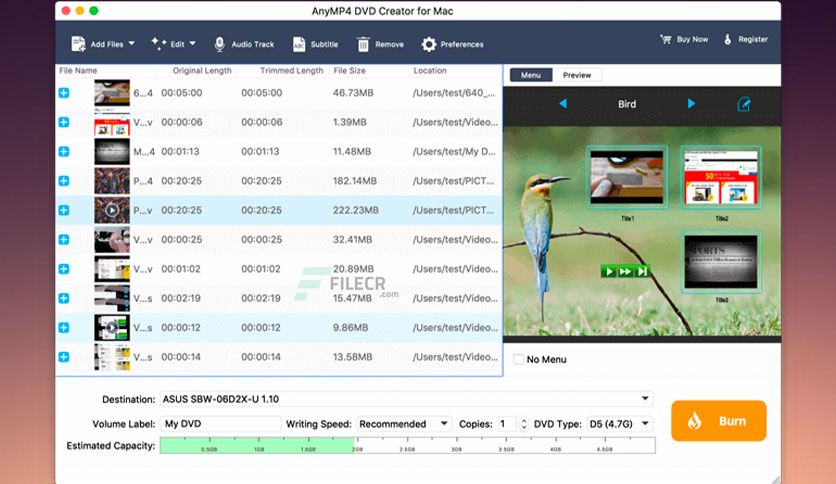Select the Title1 thumbnail in menu preview
Screen dimensions: 836x484
click(627, 178)
